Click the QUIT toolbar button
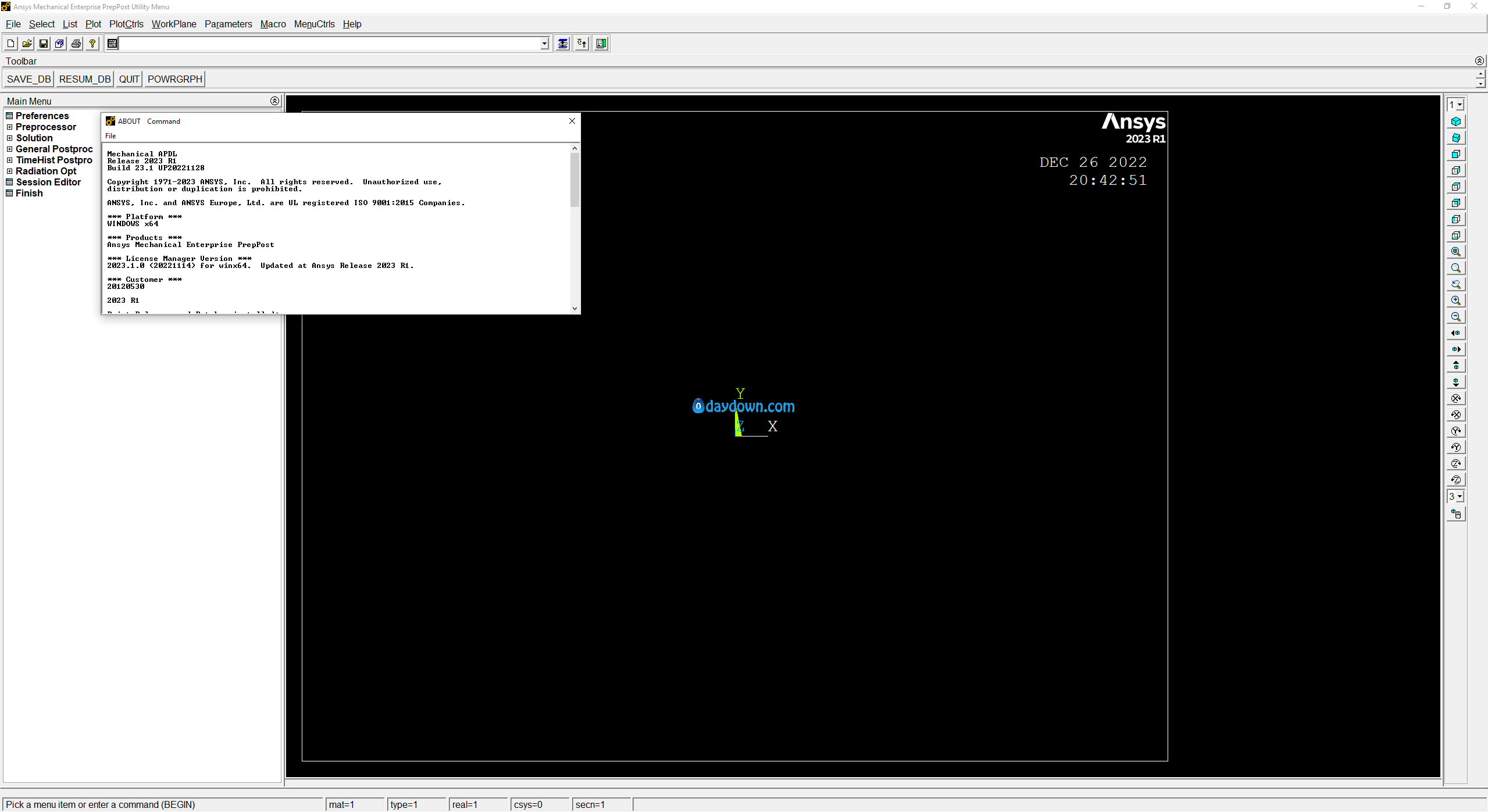The image size is (1488, 812). pos(129,79)
